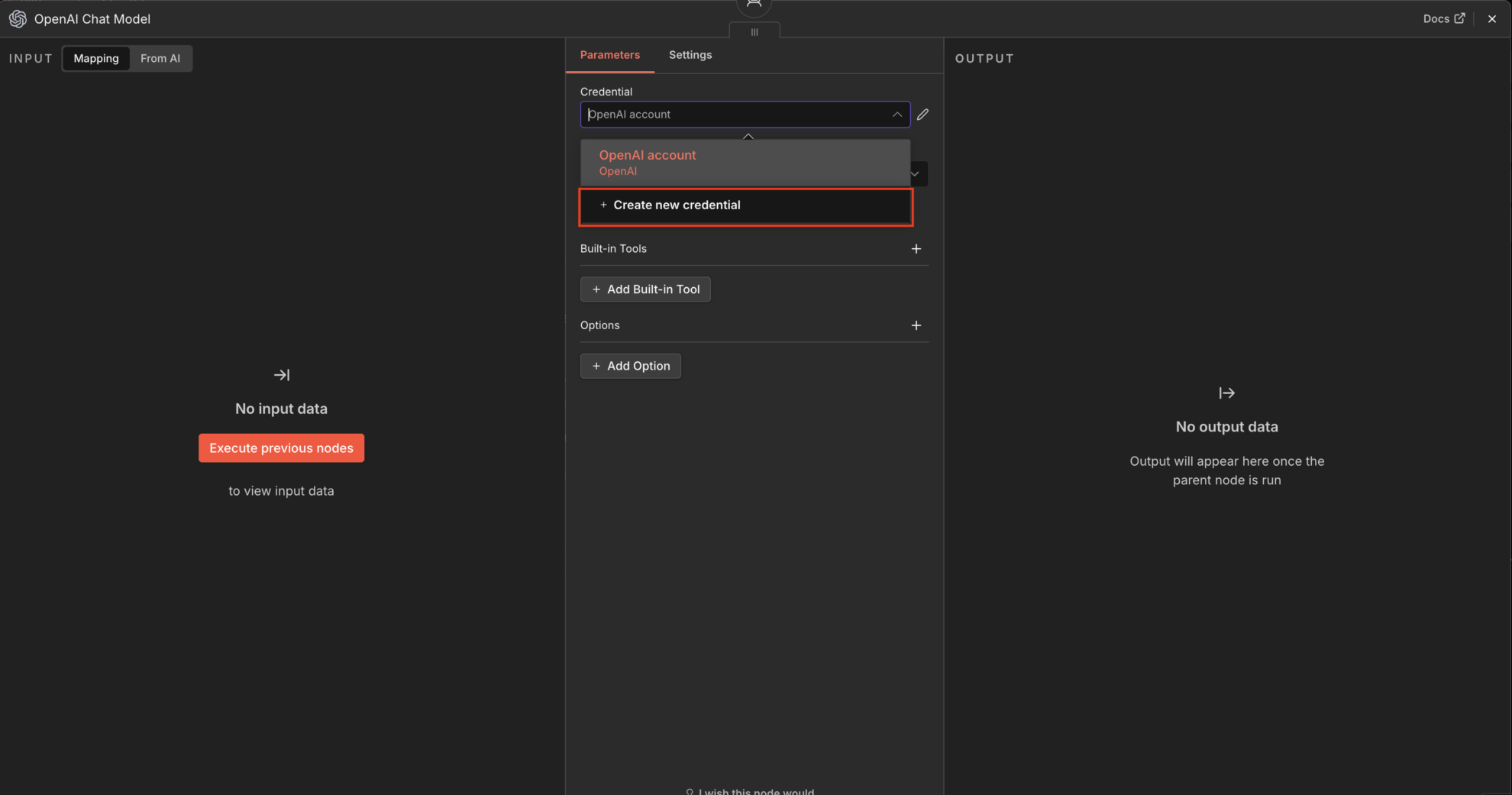Switch input to From AI mode
Viewport: 1512px width, 795px height.
(160, 59)
